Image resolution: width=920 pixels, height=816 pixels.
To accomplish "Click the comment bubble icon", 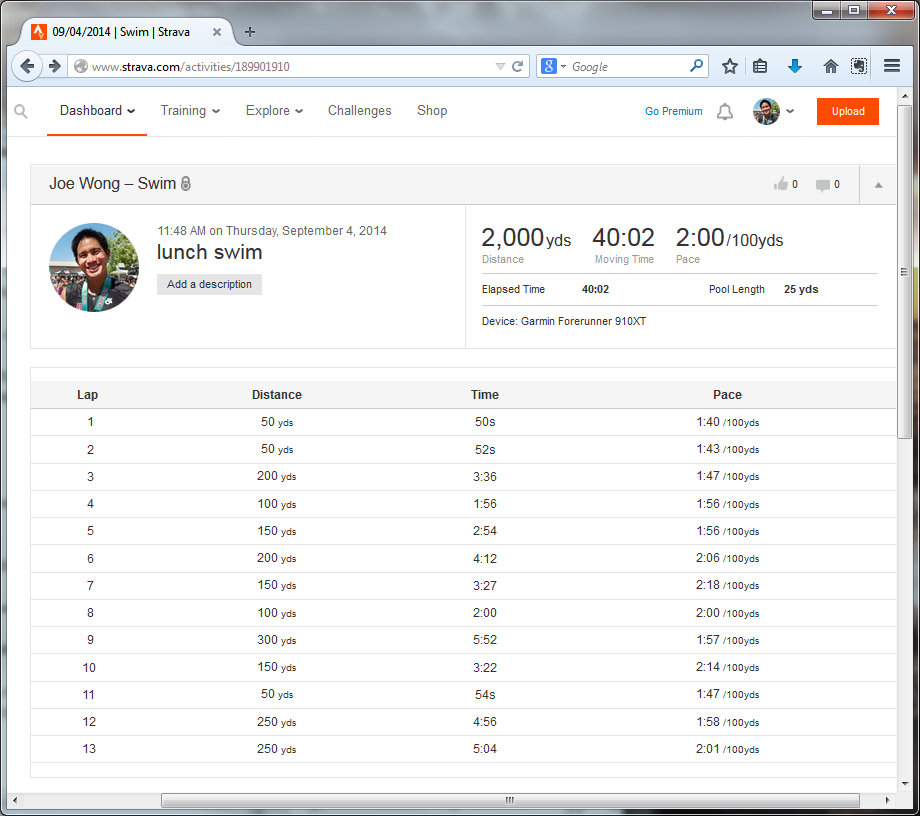I will pos(823,185).
